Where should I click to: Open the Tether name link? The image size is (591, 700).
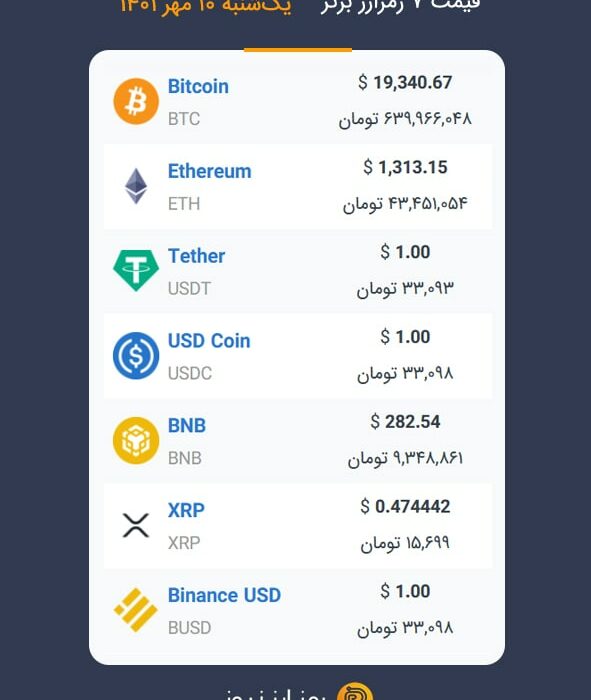point(196,256)
